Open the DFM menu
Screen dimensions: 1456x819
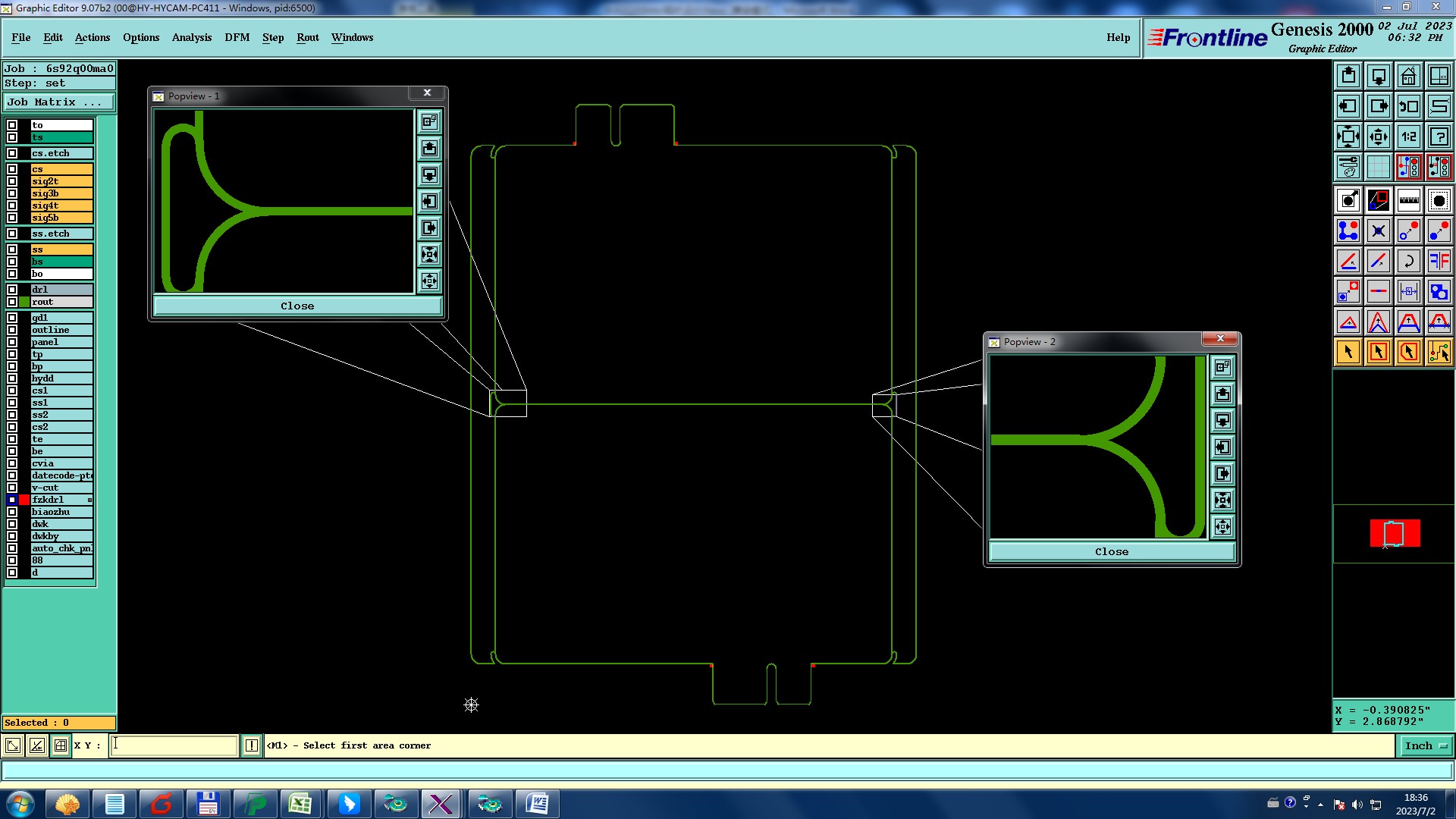(237, 37)
